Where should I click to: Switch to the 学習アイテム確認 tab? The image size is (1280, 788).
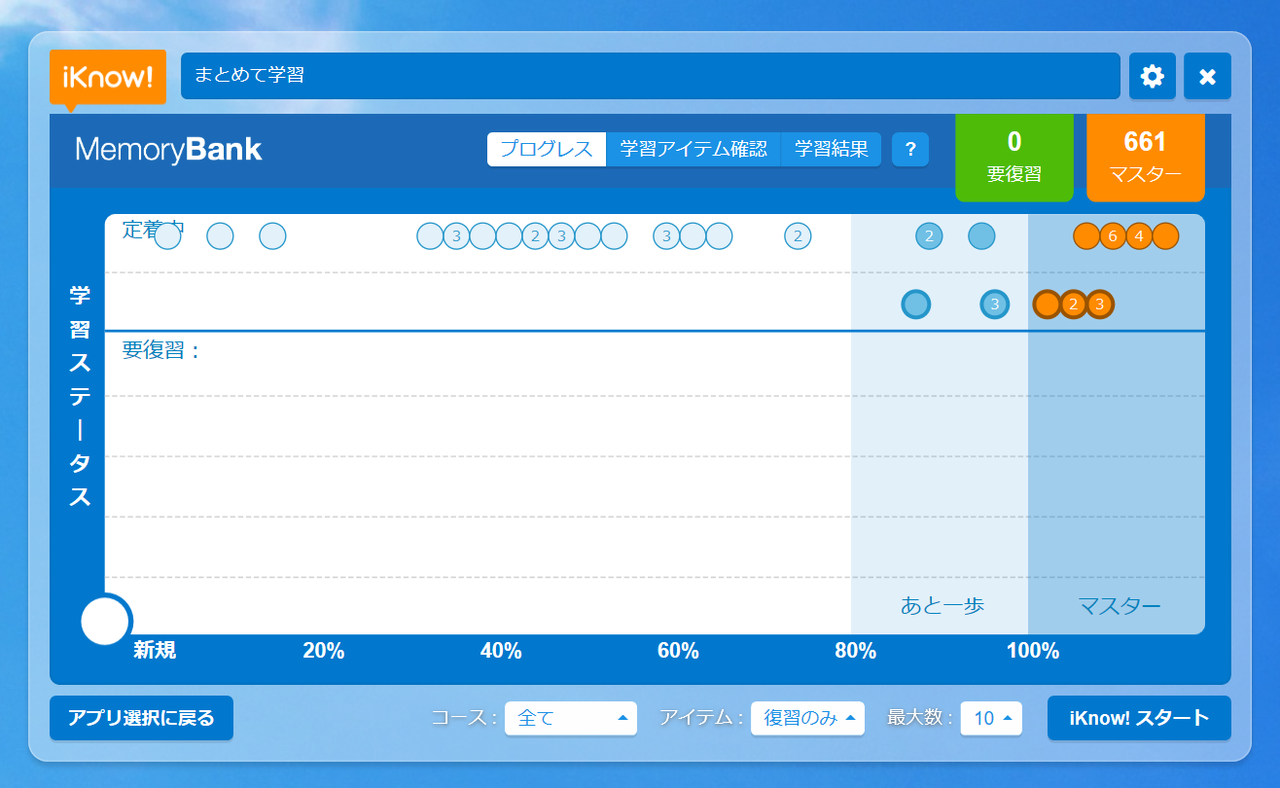tap(693, 150)
